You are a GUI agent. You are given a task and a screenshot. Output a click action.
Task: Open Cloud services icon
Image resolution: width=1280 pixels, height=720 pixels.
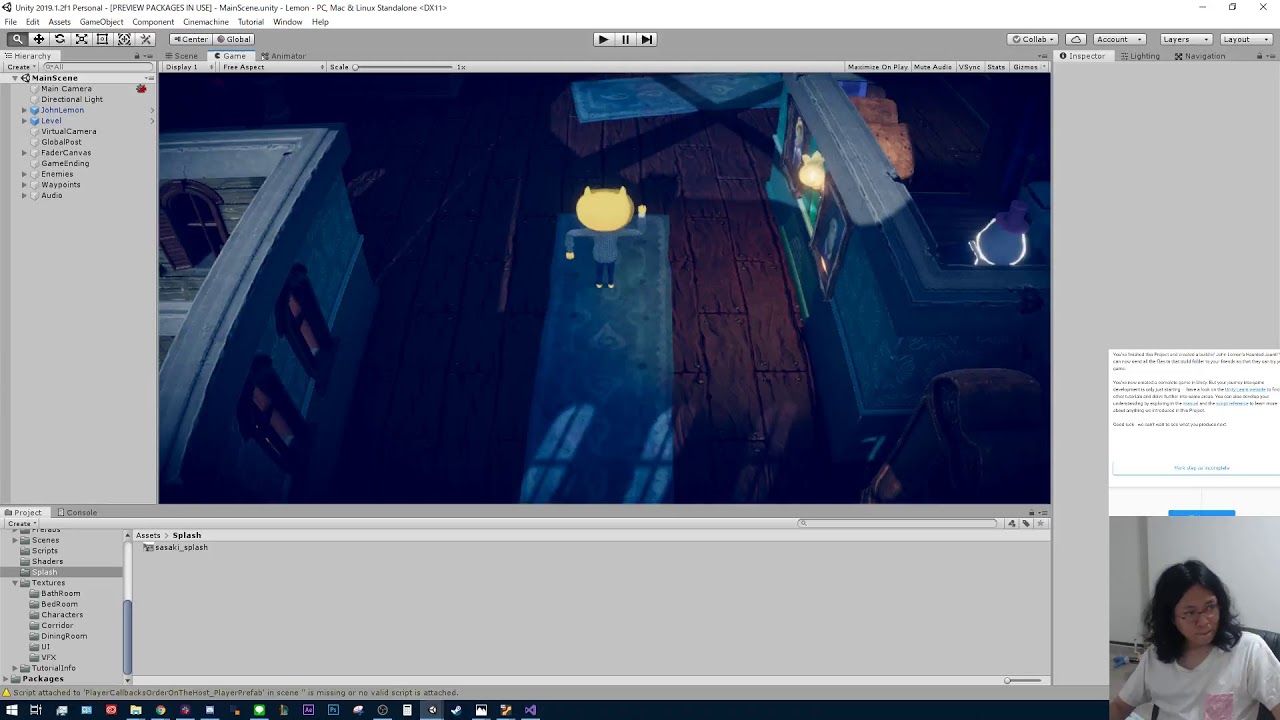pyautogui.click(x=1075, y=39)
